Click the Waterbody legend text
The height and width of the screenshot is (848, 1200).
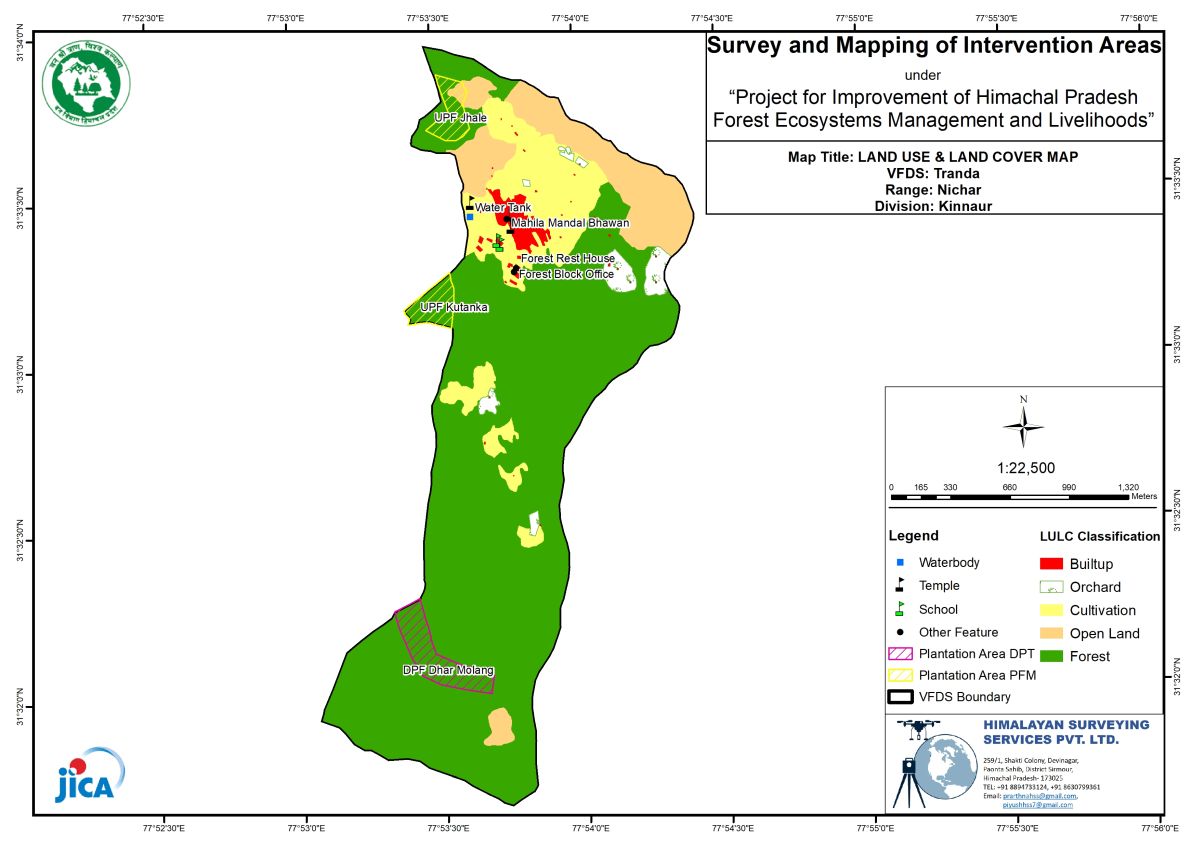(x=949, y=563)
